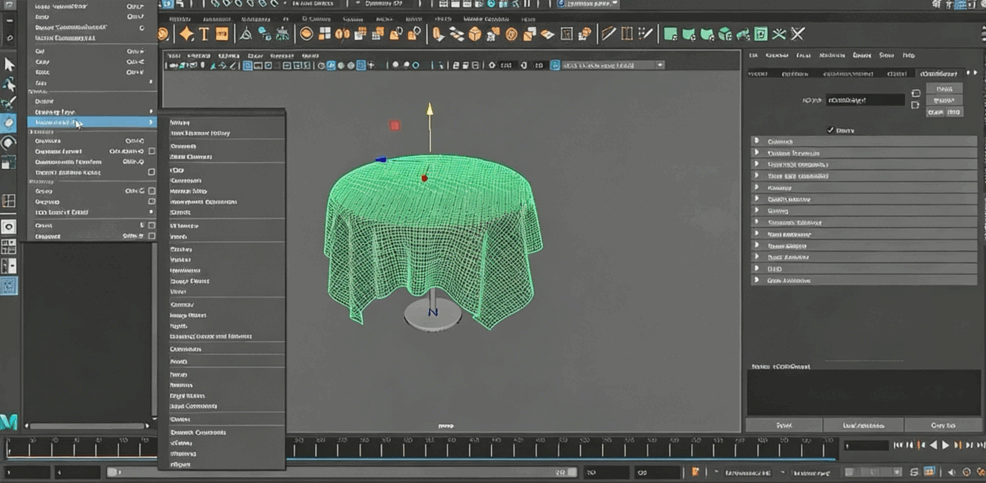
Task: Click the red square manipulator handle
Action: 395,126
